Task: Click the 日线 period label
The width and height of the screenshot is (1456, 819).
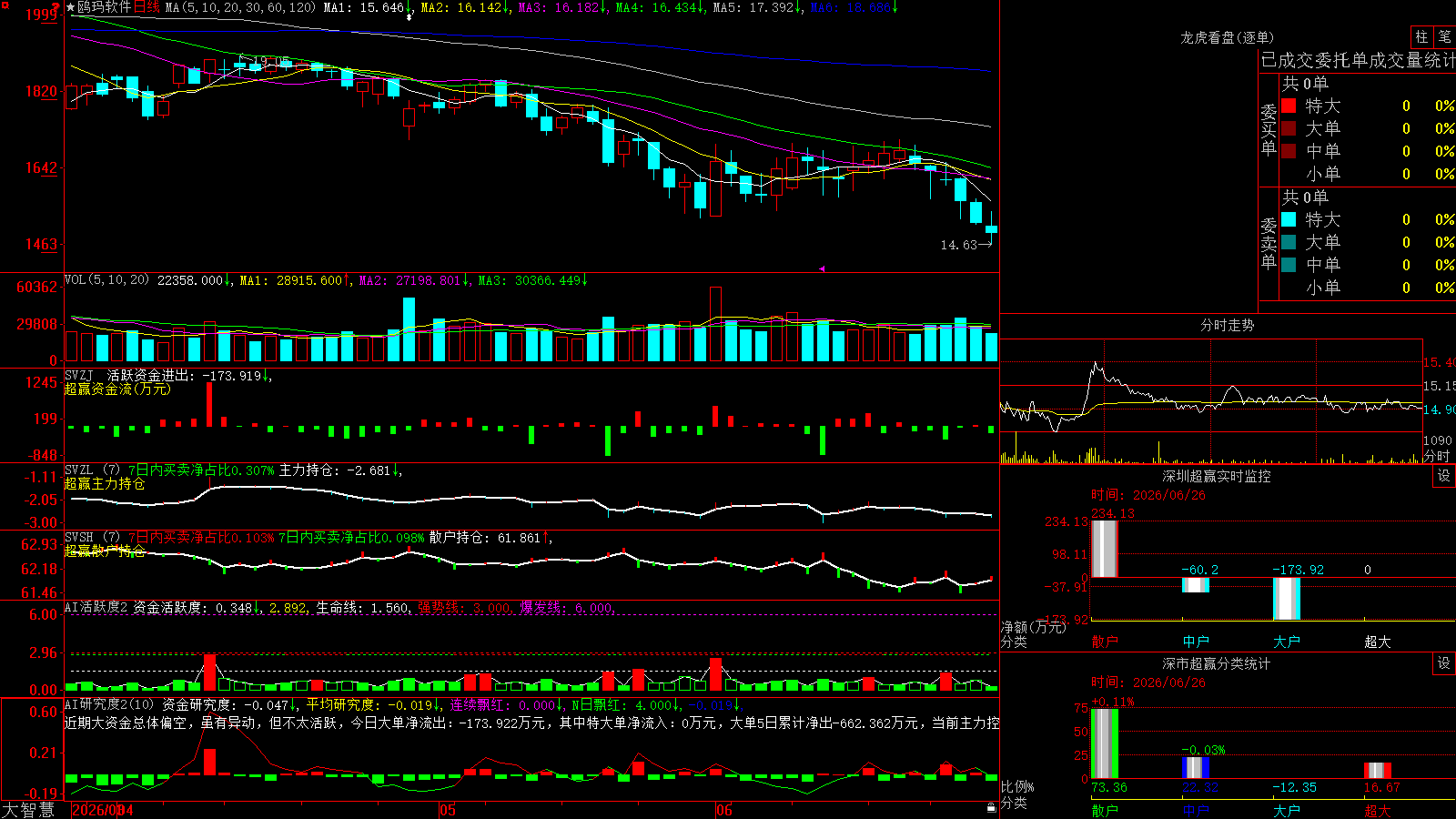Action: click(x=147, y=7)
